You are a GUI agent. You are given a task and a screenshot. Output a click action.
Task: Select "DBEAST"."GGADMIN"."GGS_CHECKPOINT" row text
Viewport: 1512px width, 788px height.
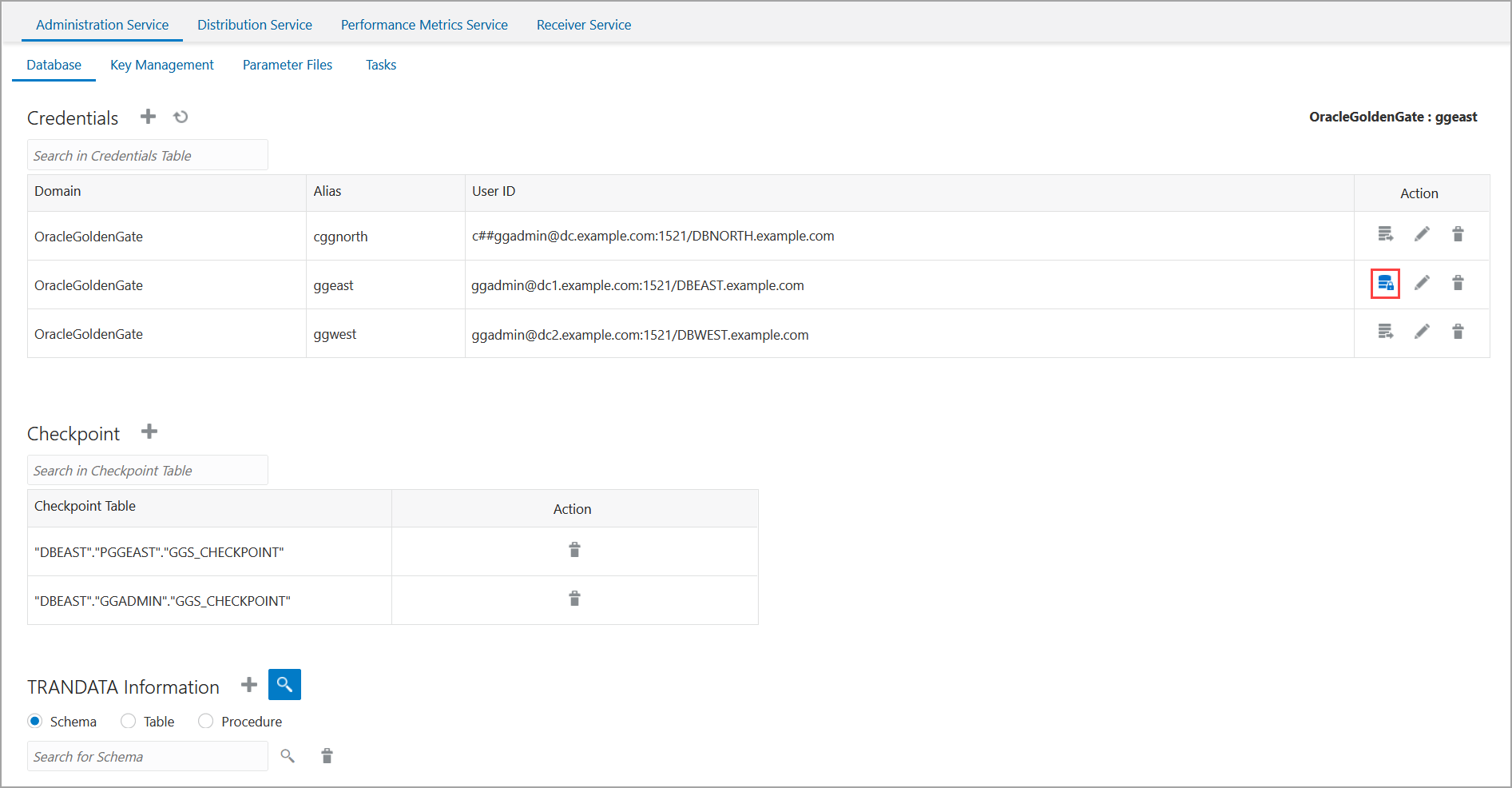[x=162, y=601]
